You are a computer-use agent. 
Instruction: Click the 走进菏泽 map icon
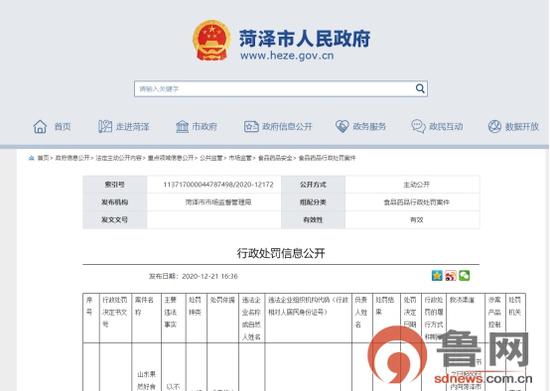[105, 127]
